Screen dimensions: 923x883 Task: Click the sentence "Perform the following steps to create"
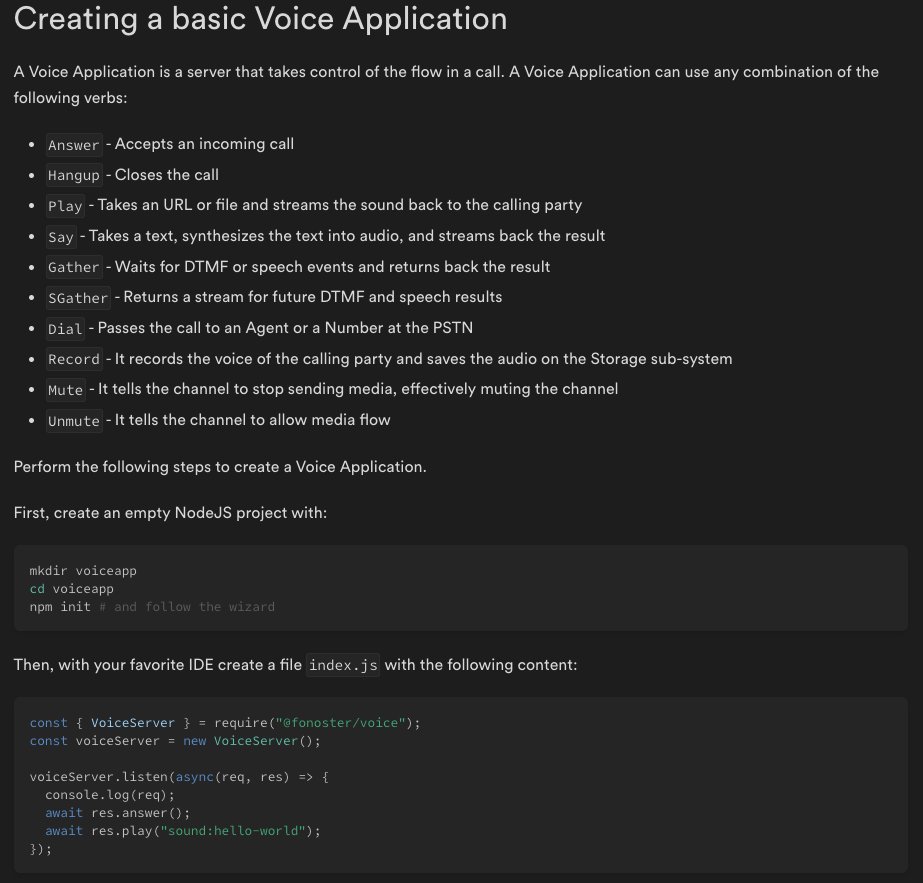(220, 467)
